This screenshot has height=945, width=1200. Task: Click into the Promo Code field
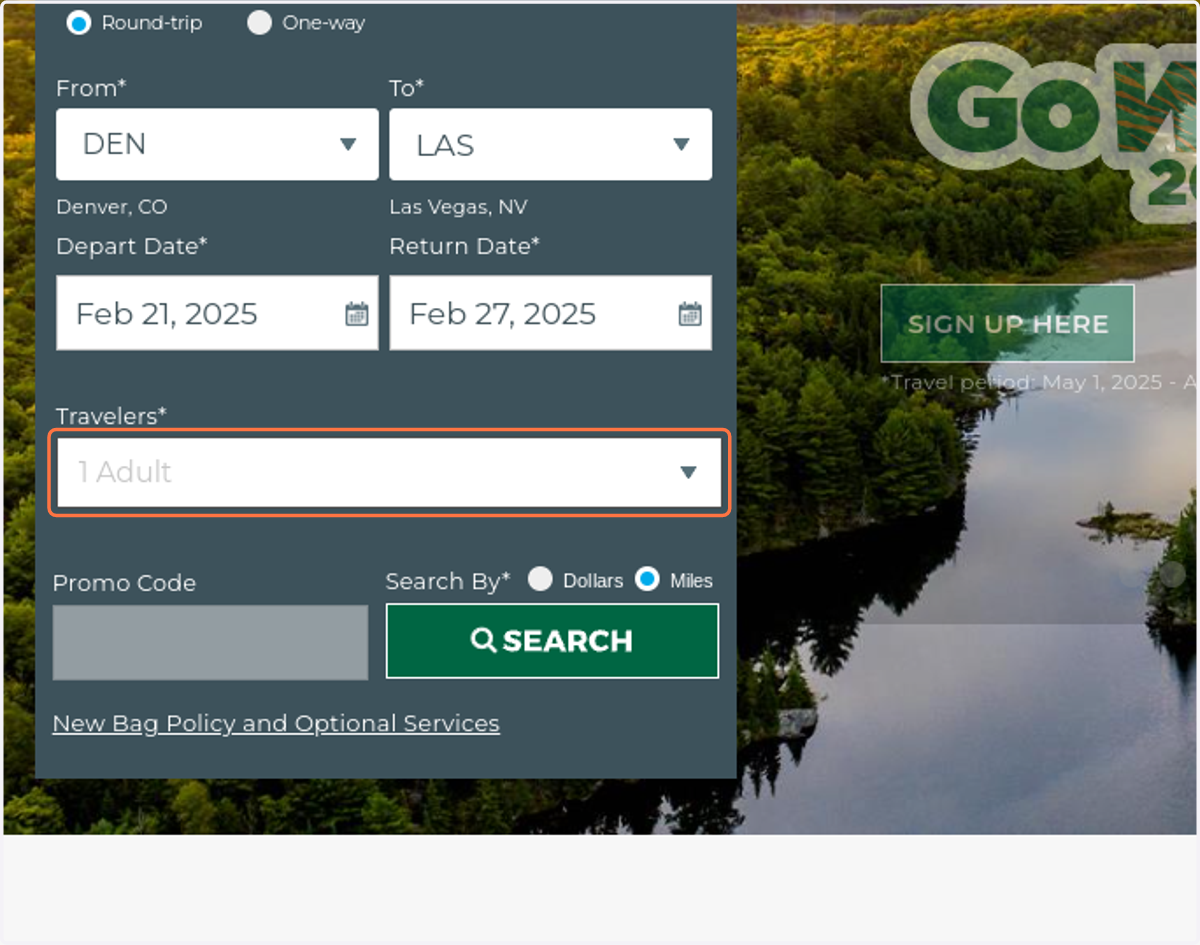tap(210, 642)
